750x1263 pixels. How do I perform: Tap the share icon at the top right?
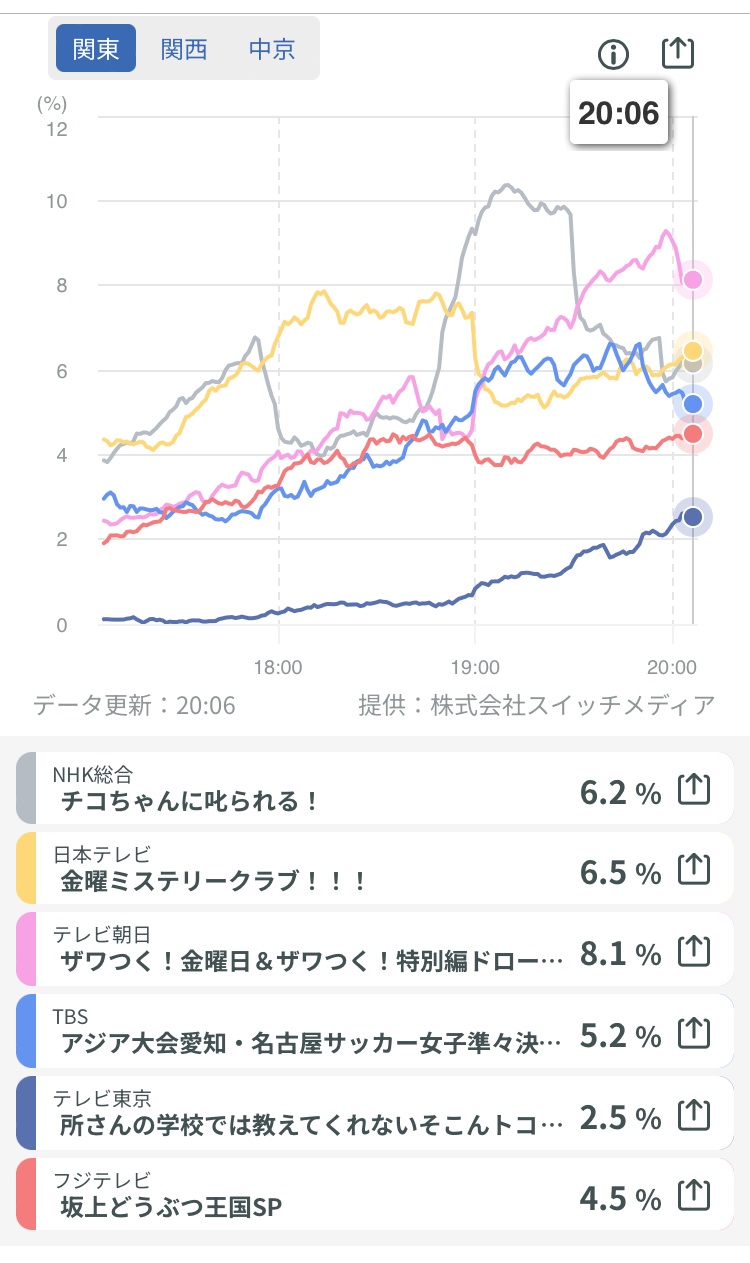[x=678, y=53]
